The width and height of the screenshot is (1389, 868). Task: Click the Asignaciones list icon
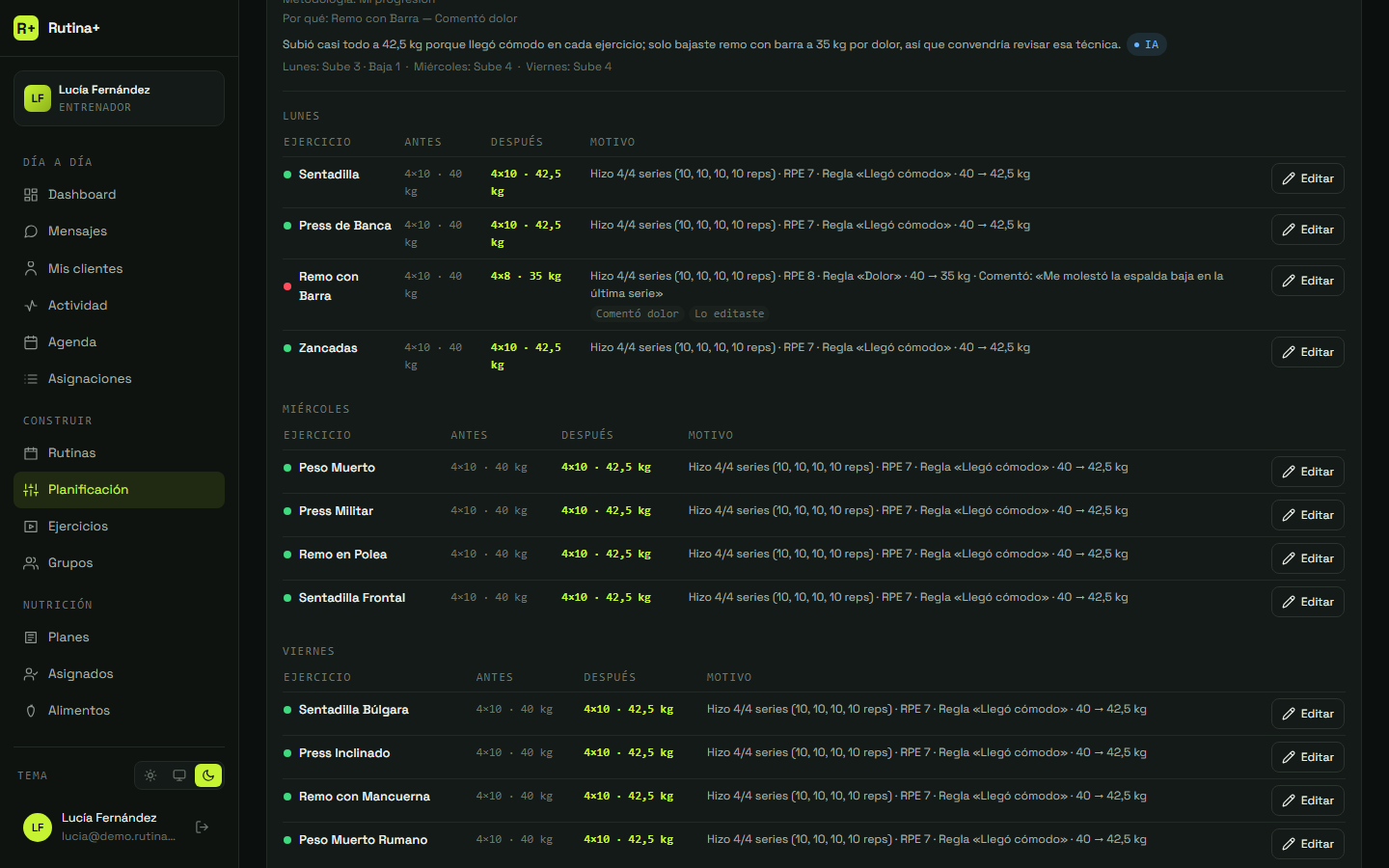[x=31, y=379]
